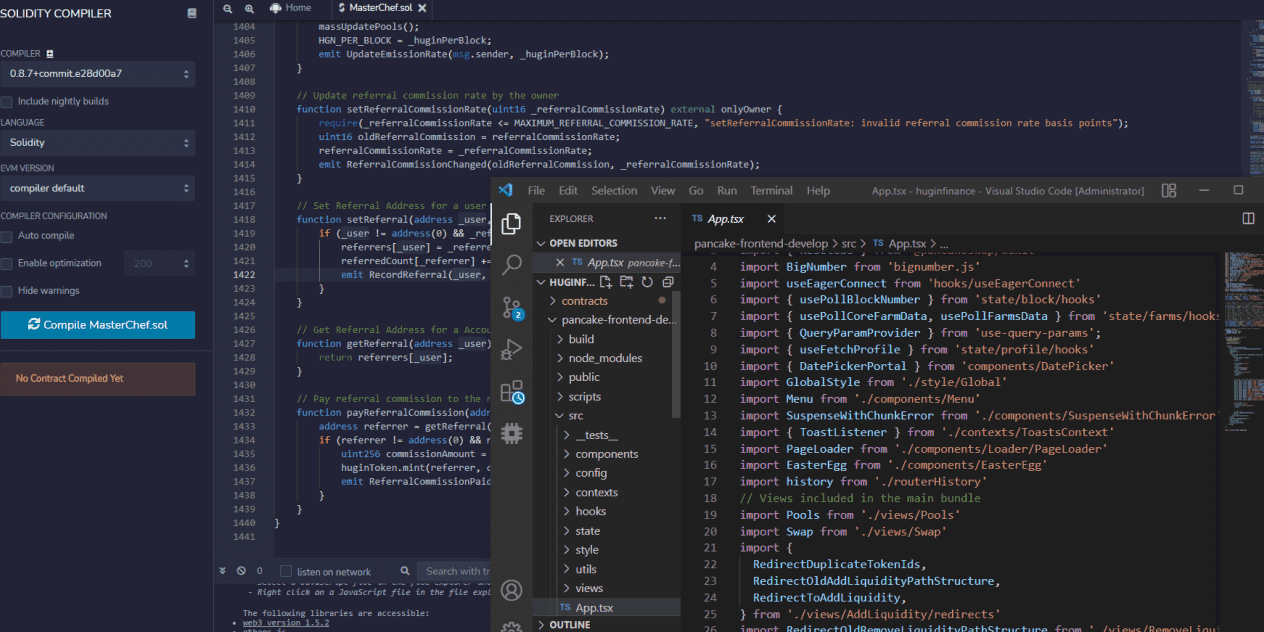Click Compile MasterChef.sol button
This screenshot has height=632, width=1264.
pos(98,325)
